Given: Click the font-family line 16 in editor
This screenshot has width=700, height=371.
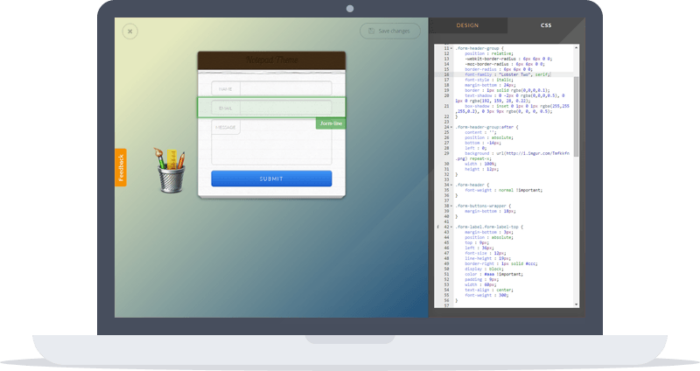Looking at the screenshot, I should pyautogui.click(x=508, y=75).
